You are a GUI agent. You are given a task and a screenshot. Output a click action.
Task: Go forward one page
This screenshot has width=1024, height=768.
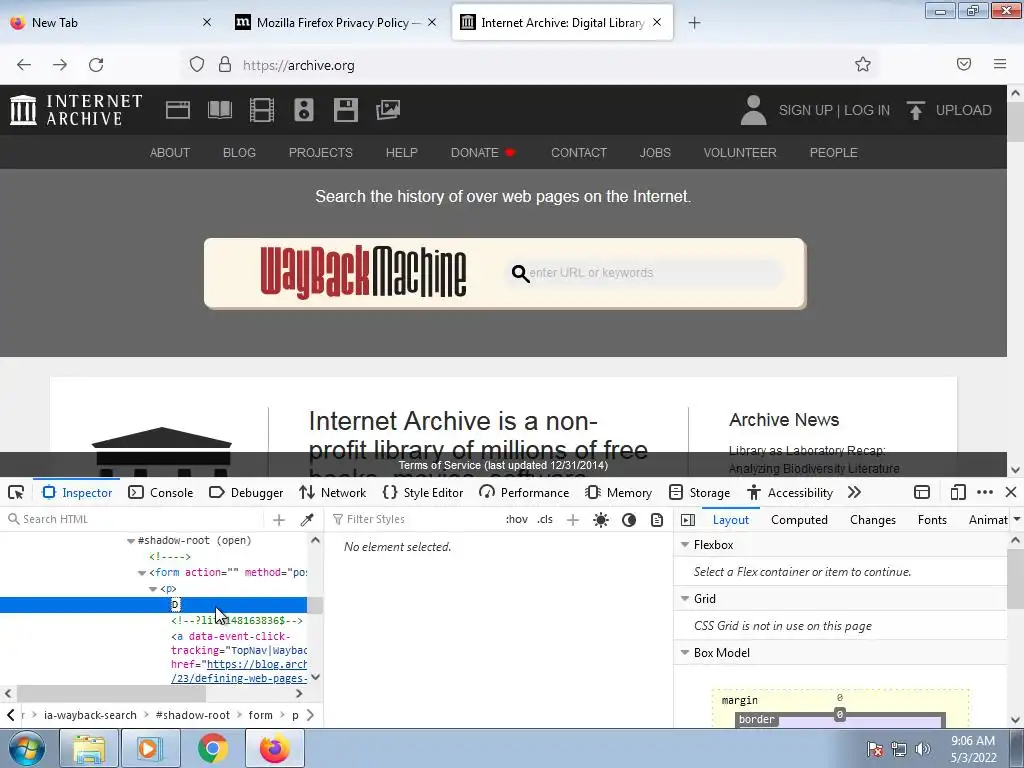click(x=60, y=65)
